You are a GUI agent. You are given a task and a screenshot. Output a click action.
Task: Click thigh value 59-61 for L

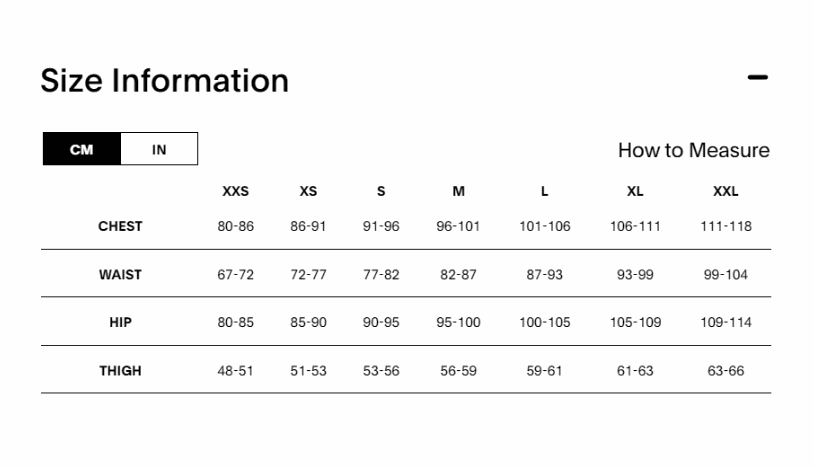[545, 370]
